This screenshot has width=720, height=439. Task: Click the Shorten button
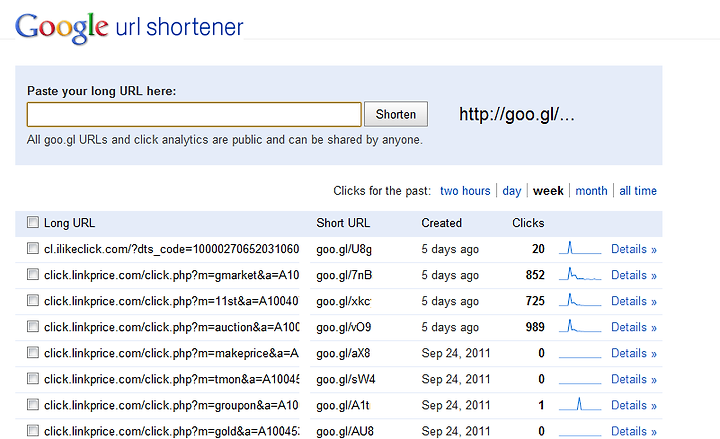[x=396, y=114]
